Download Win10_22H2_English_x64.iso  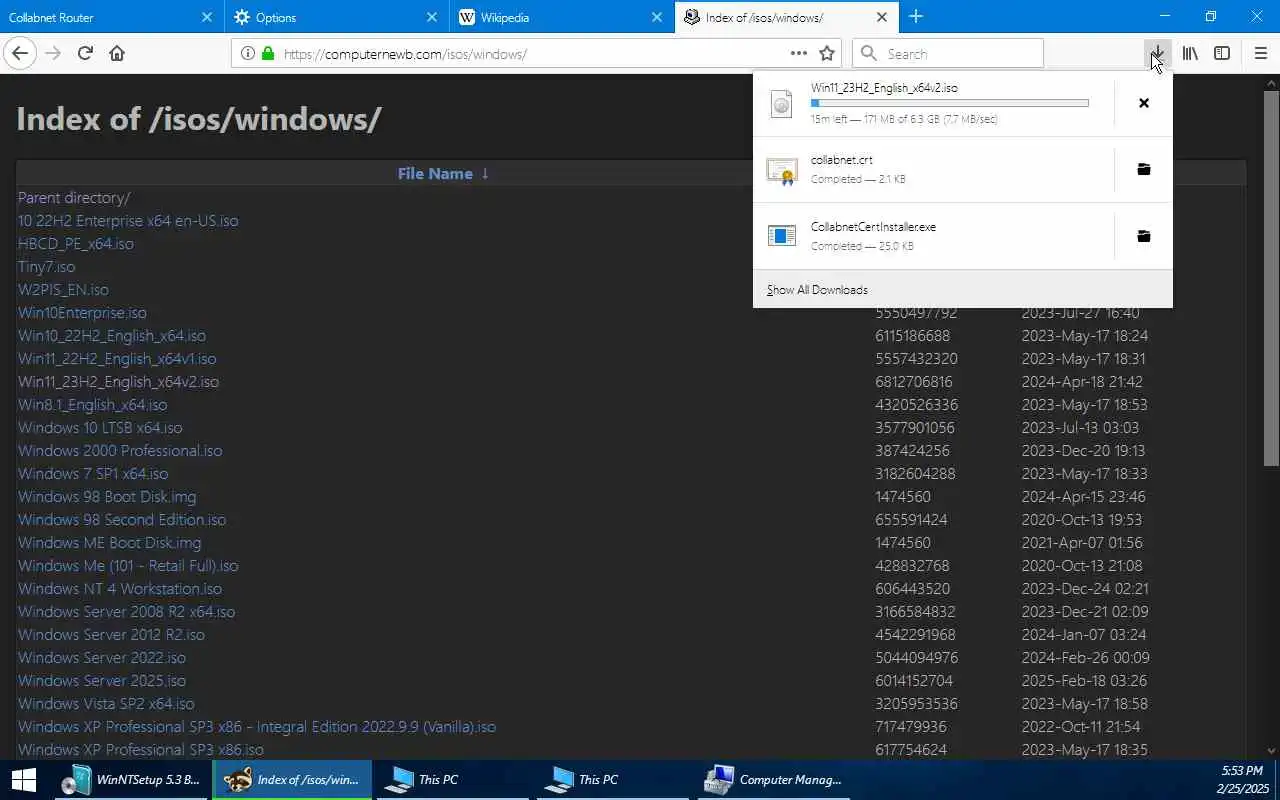tap(112, 336)
